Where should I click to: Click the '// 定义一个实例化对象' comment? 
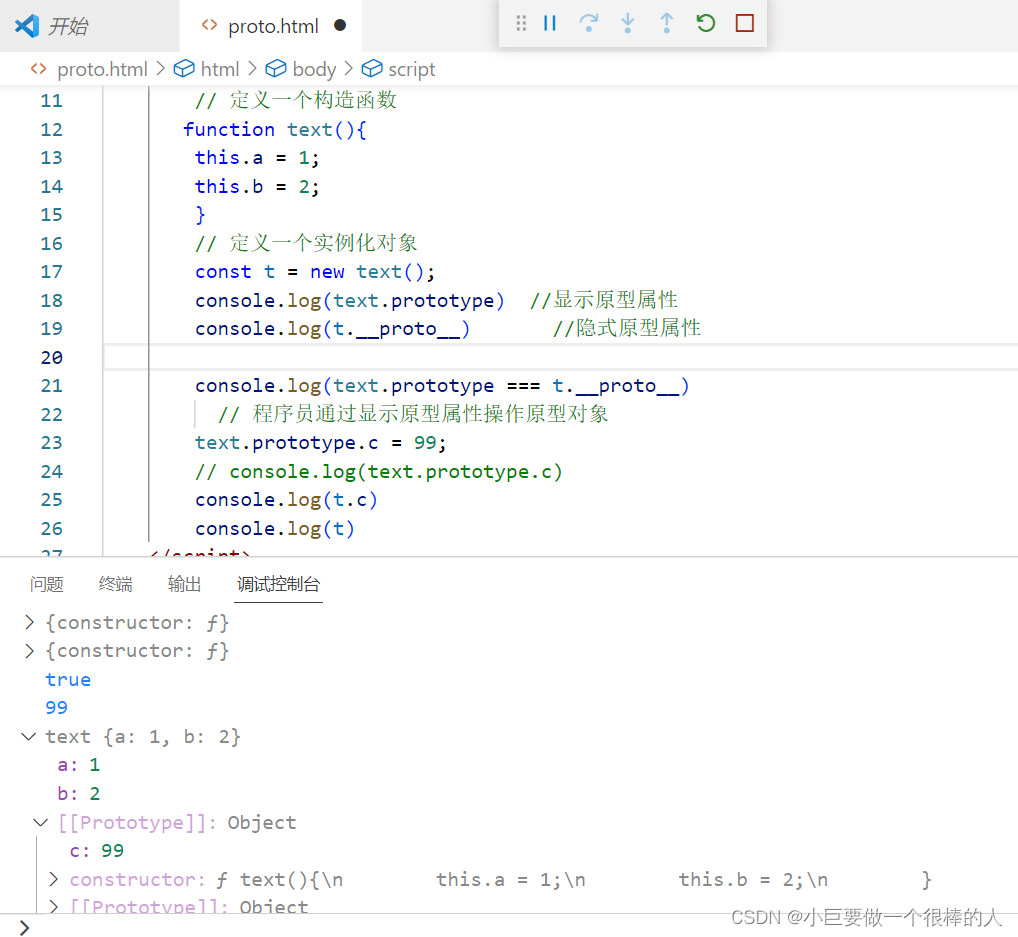tap(306, 243)
